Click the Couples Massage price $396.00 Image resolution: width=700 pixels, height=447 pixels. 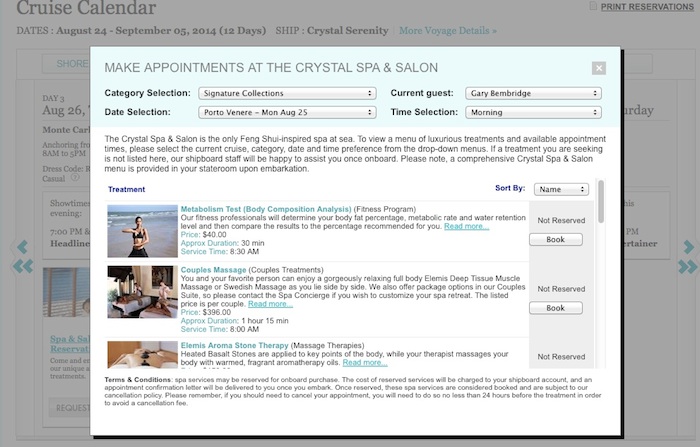pyautogui.click(x=217, y=313)
